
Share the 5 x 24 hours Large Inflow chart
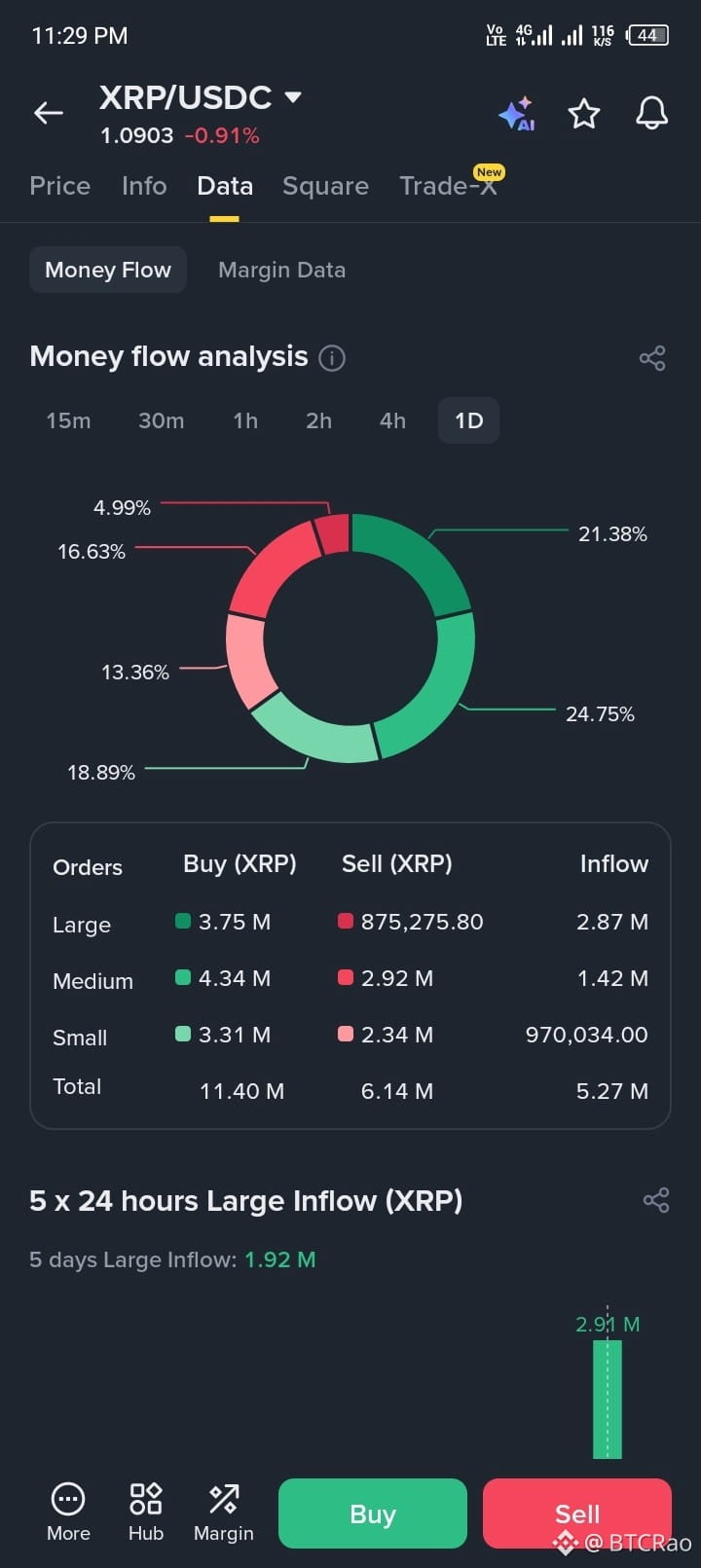tap(656, 1200)
